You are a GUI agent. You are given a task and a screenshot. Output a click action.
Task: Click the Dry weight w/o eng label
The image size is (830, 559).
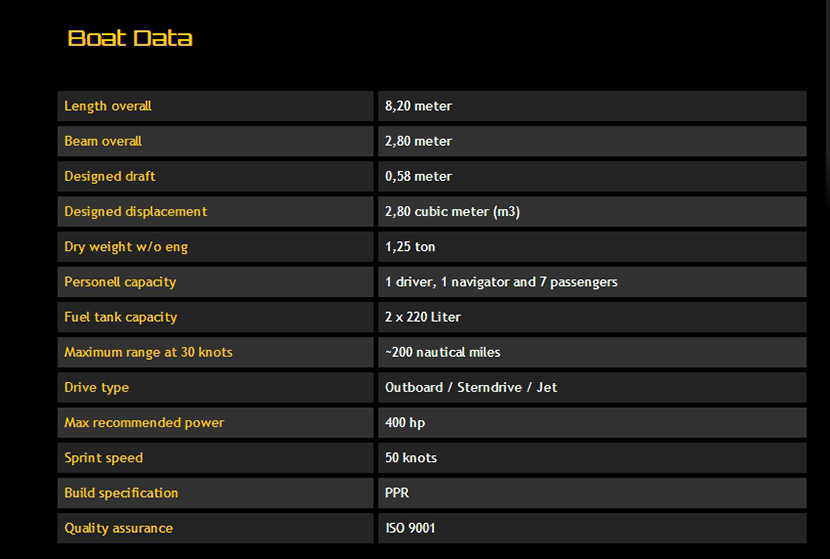(x=126, y=246)
